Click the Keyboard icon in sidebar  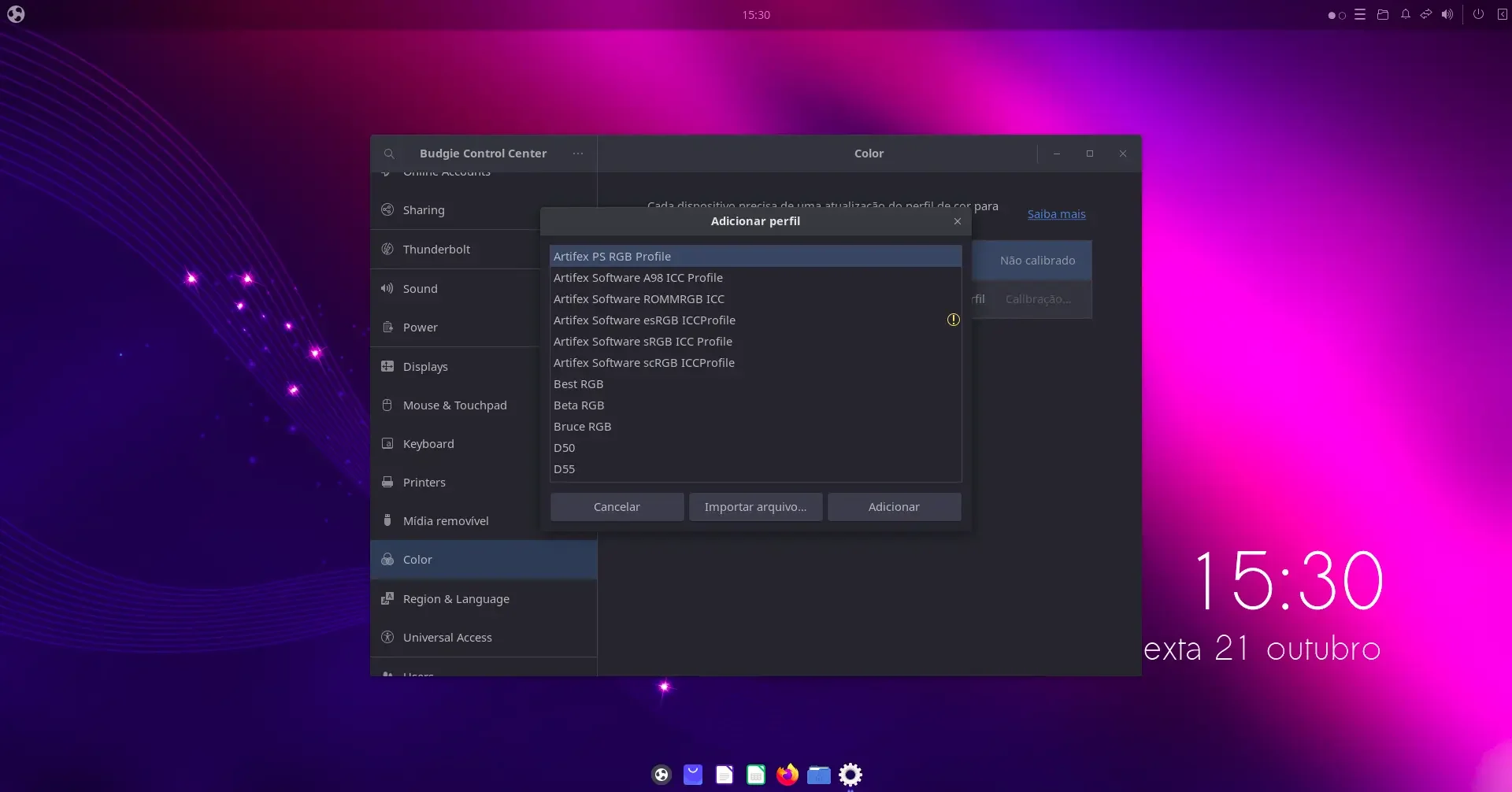pos(387,443)
